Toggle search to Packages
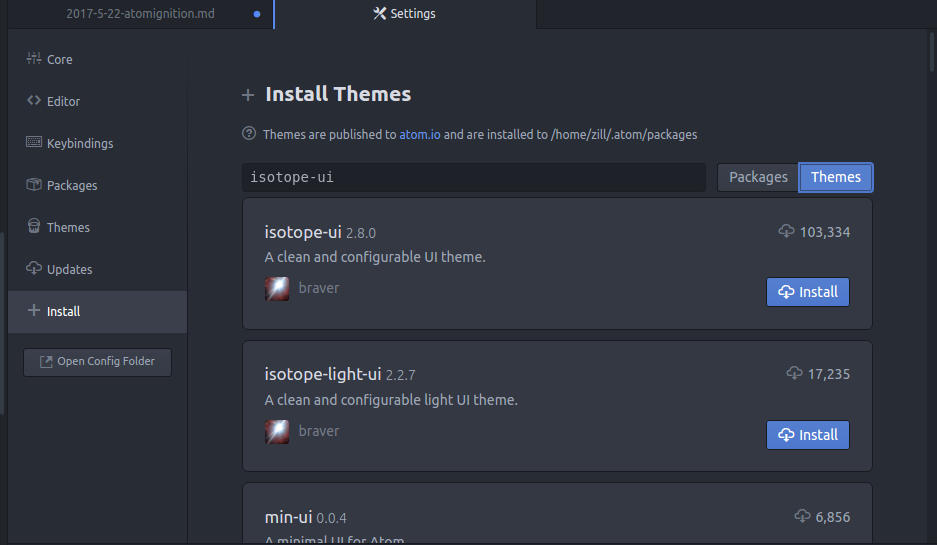This screenshot has height=545, width=937. 758,177
